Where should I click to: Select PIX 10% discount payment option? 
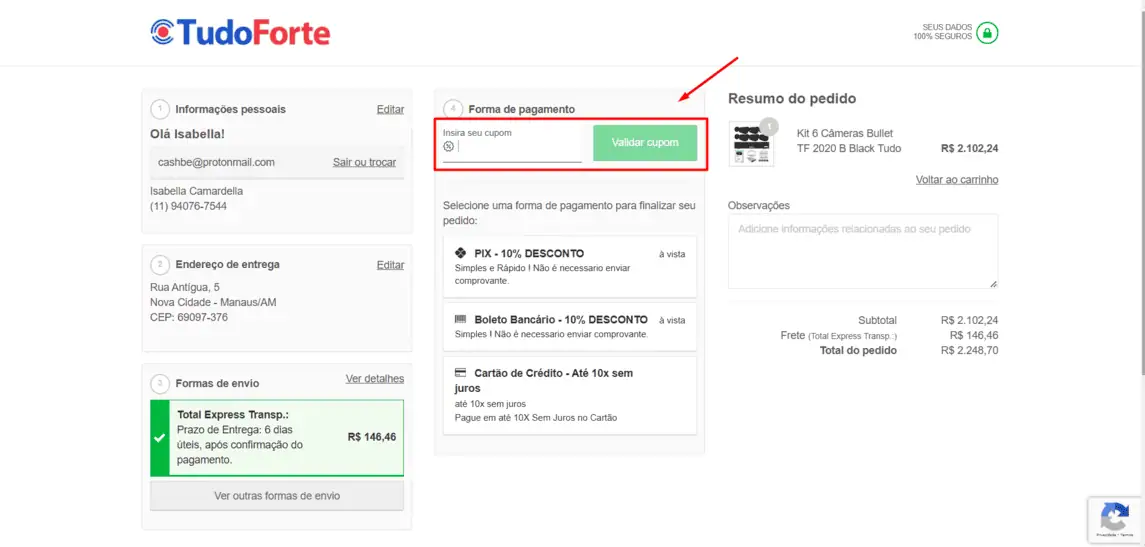(x=570, y=267)
